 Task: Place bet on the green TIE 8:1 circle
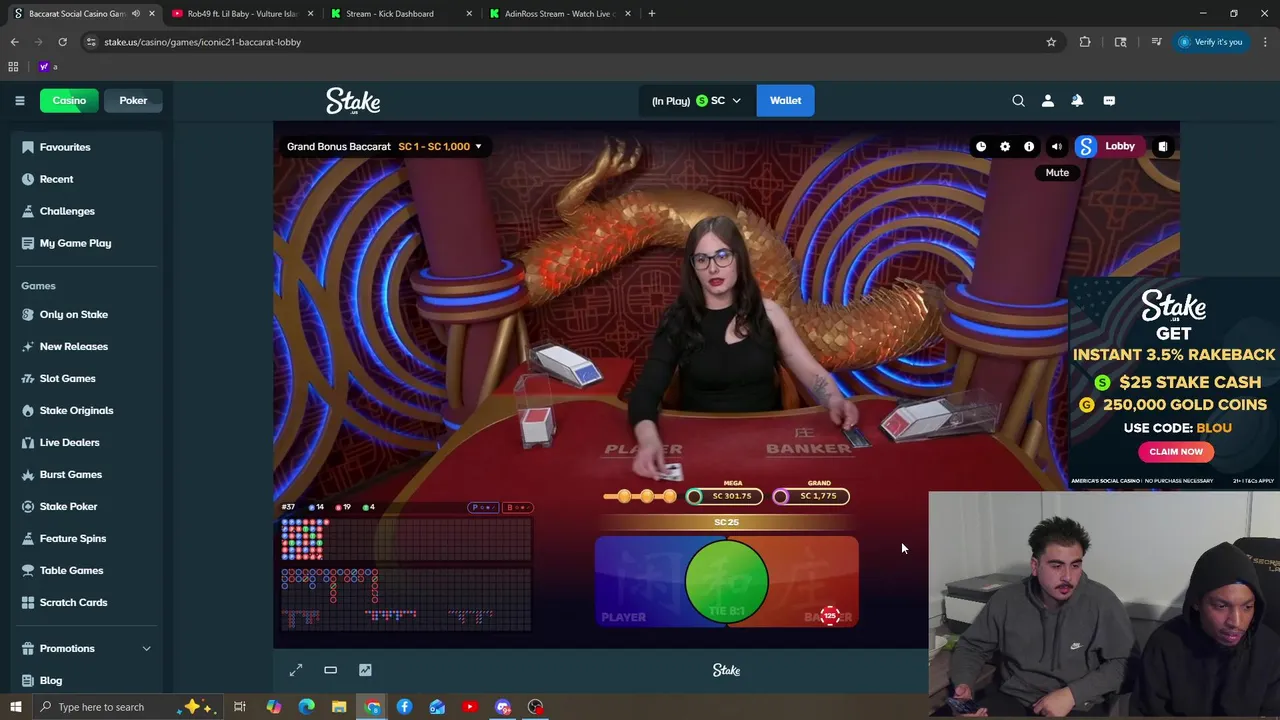click(727, 582)
